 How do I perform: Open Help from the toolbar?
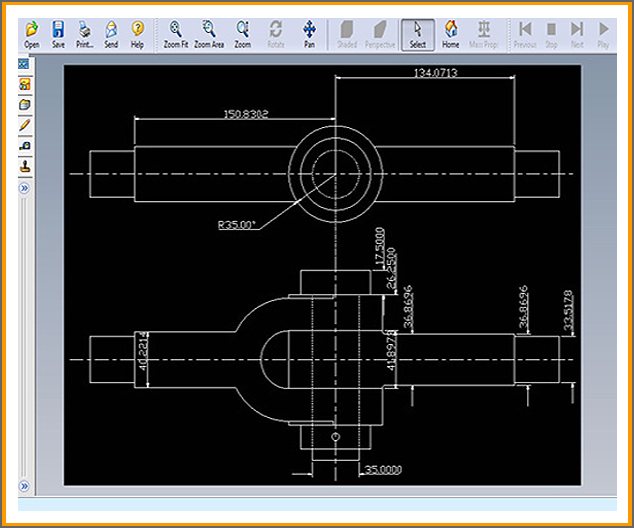(x=137, y=35)
